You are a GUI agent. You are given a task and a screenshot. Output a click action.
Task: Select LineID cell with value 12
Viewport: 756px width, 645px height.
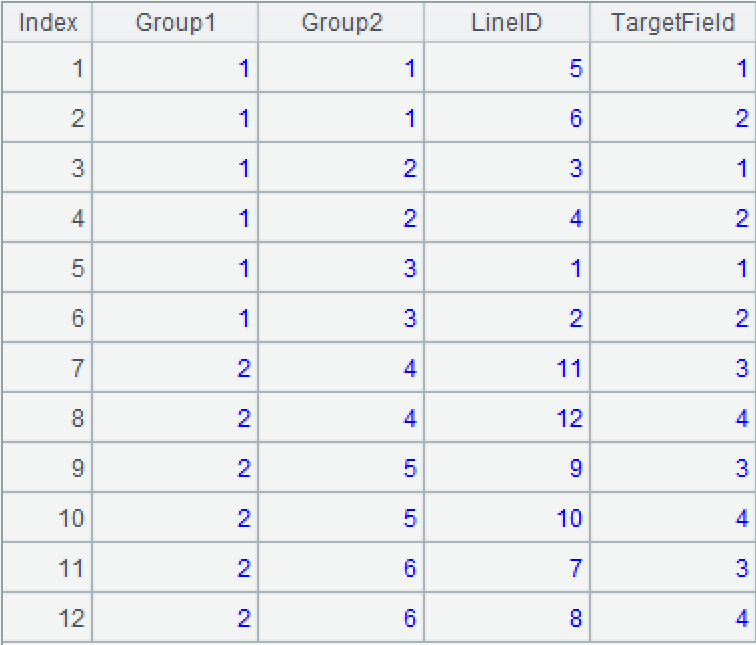507,418
